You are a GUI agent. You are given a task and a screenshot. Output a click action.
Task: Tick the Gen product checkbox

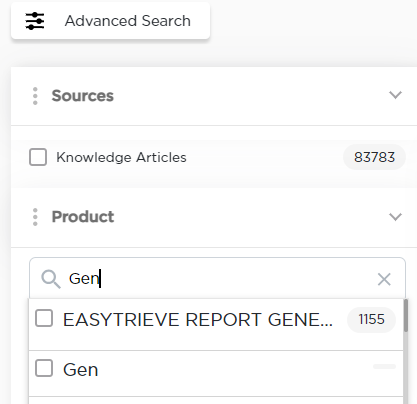44,368
